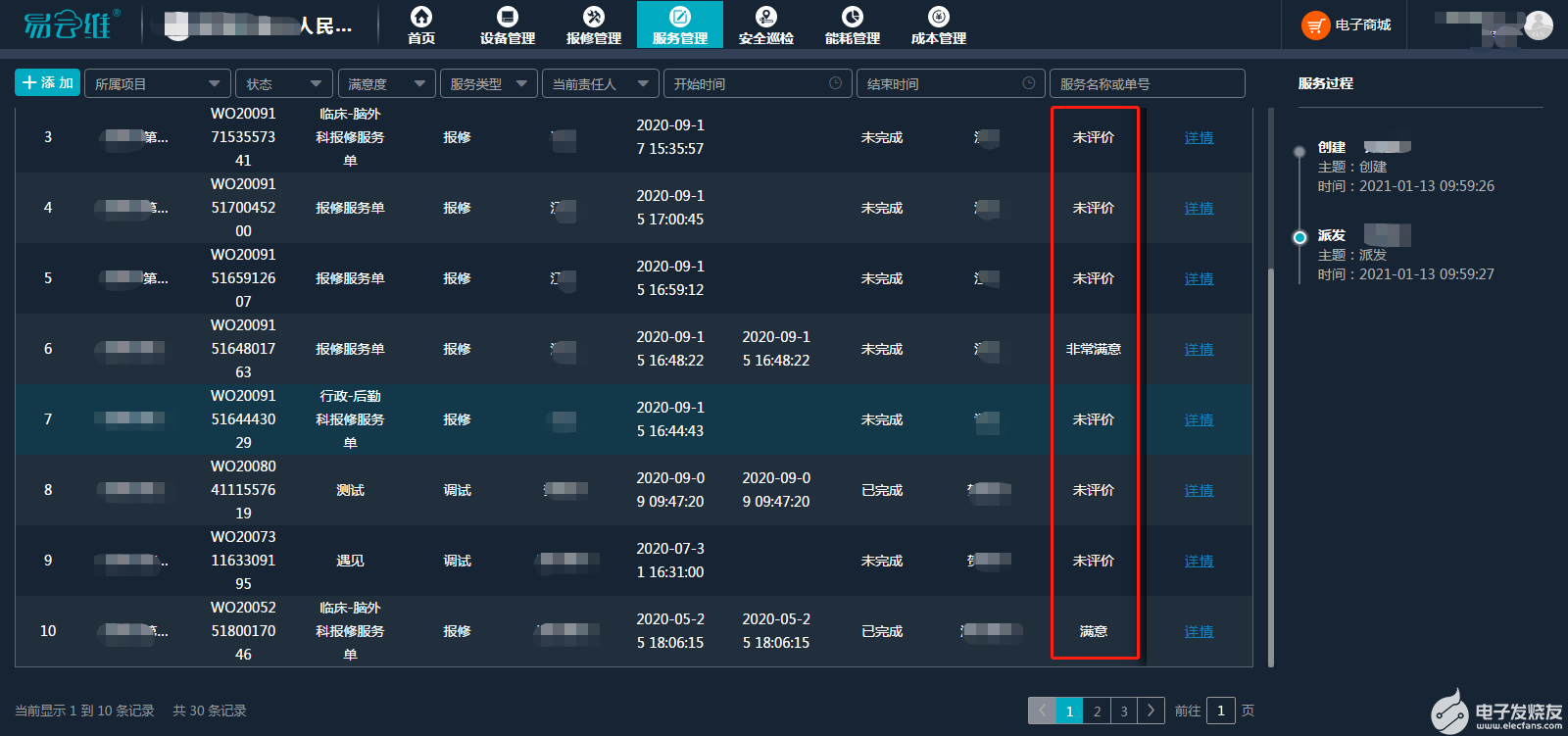Open the 能耗管理 energy icon

[x=853, y=17]
